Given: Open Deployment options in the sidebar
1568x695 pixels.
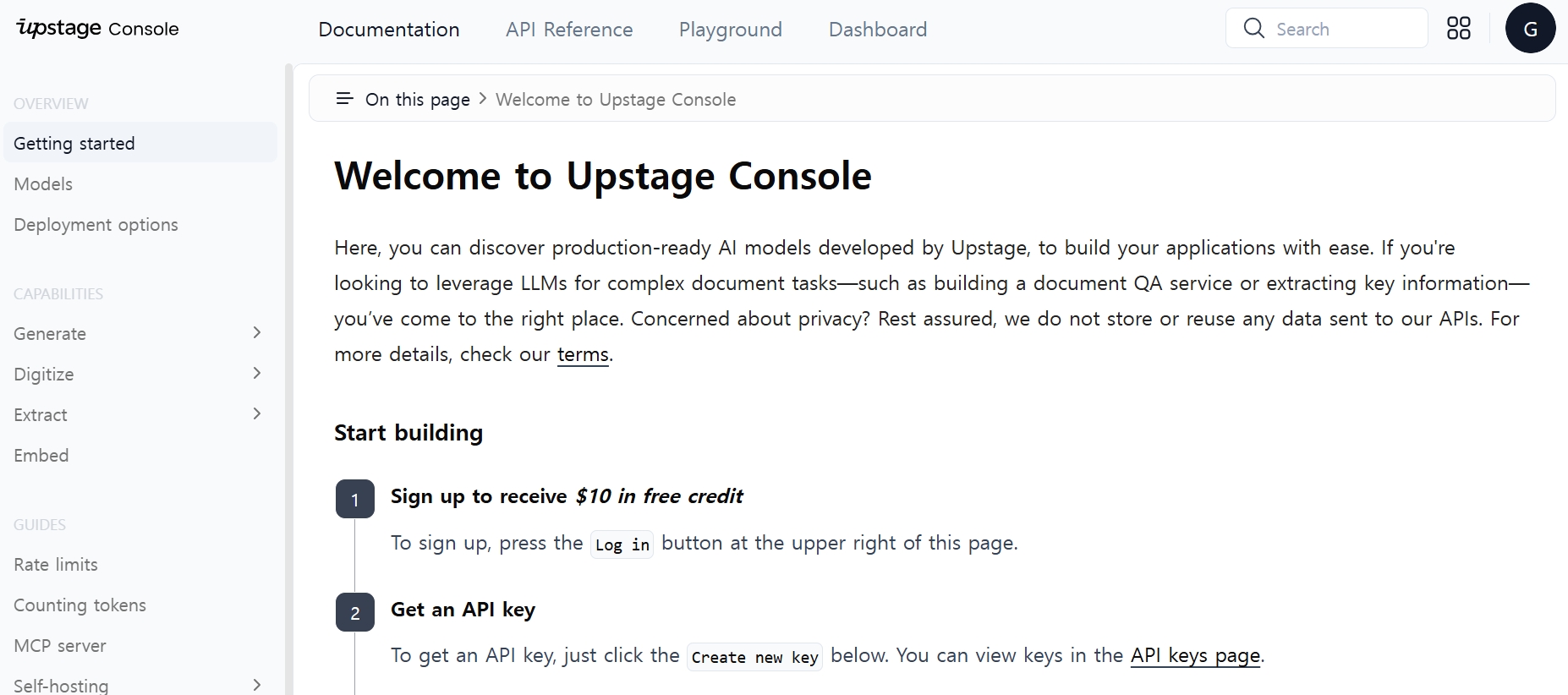Looking at the screenshot, I should pos(96,225).
